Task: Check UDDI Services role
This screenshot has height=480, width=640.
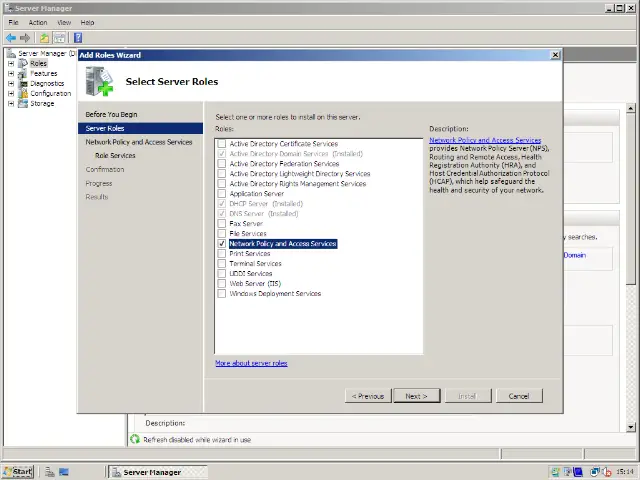Action: pyautogui.click(x=222, y=273)
